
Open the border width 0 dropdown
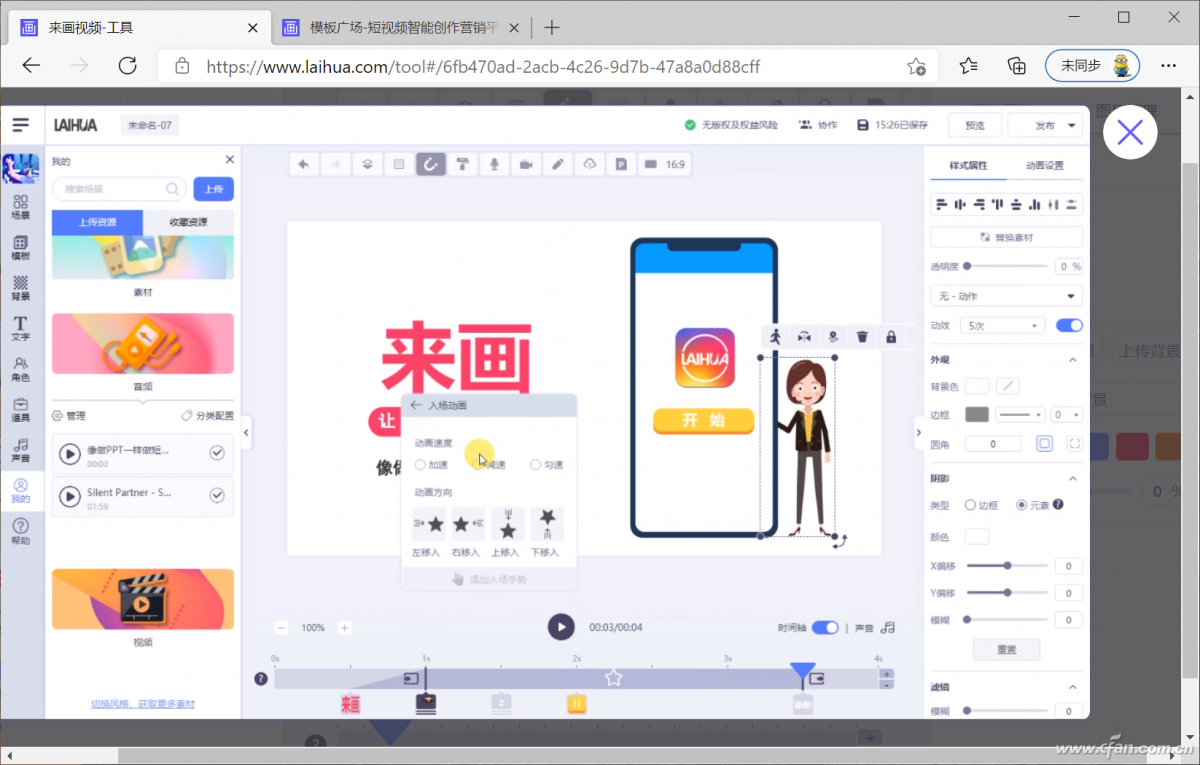(1066, 414)
